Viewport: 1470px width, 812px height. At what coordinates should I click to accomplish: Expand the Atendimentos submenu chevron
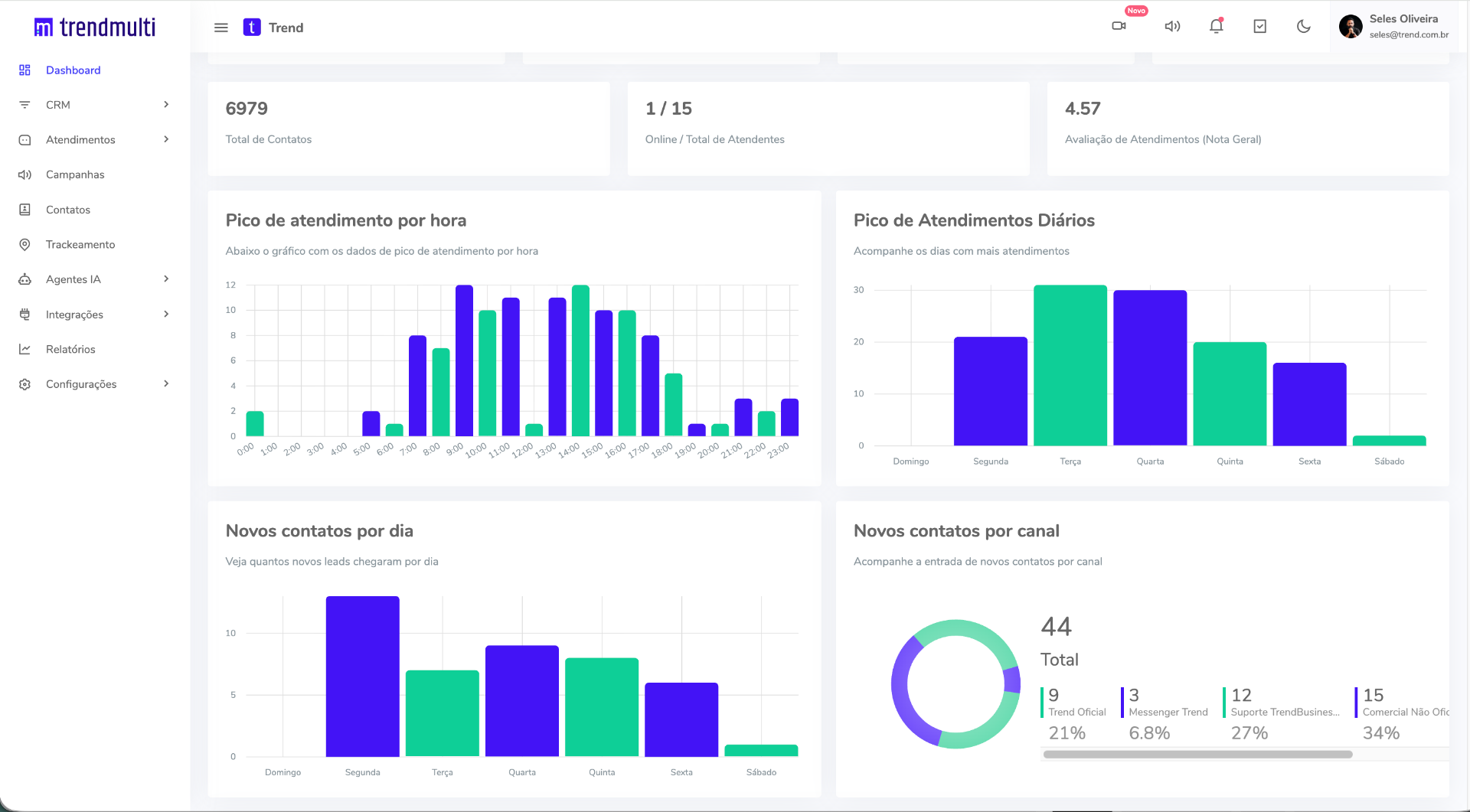point(166,139)
